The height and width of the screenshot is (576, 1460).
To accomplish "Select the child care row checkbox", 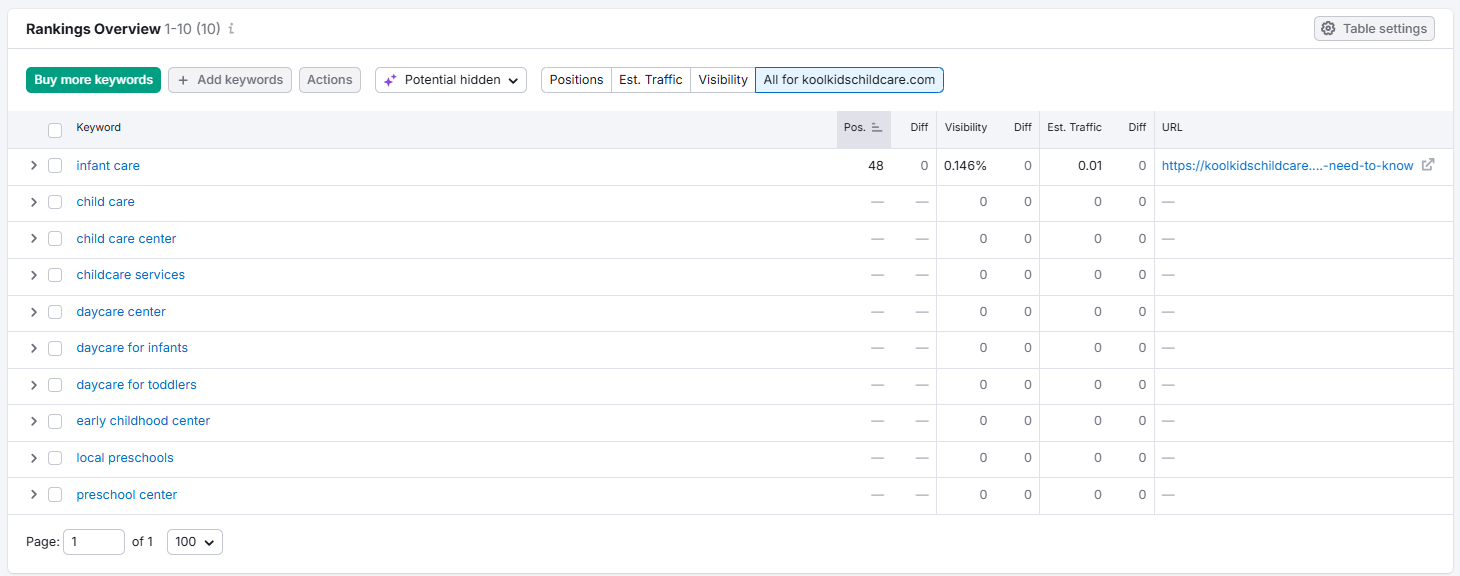I will click(55, 202).
